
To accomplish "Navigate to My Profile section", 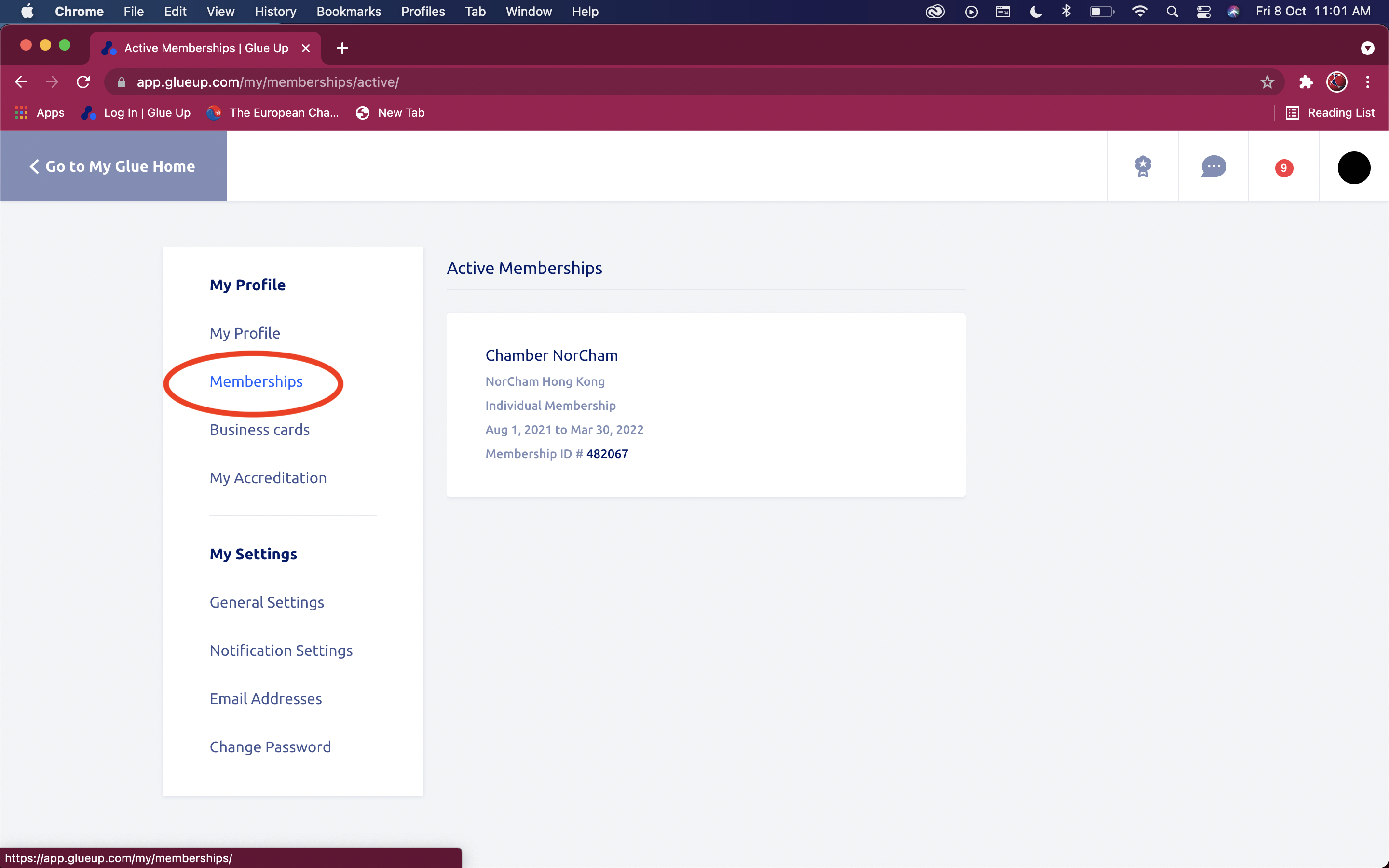I will (x=244, y=332).
